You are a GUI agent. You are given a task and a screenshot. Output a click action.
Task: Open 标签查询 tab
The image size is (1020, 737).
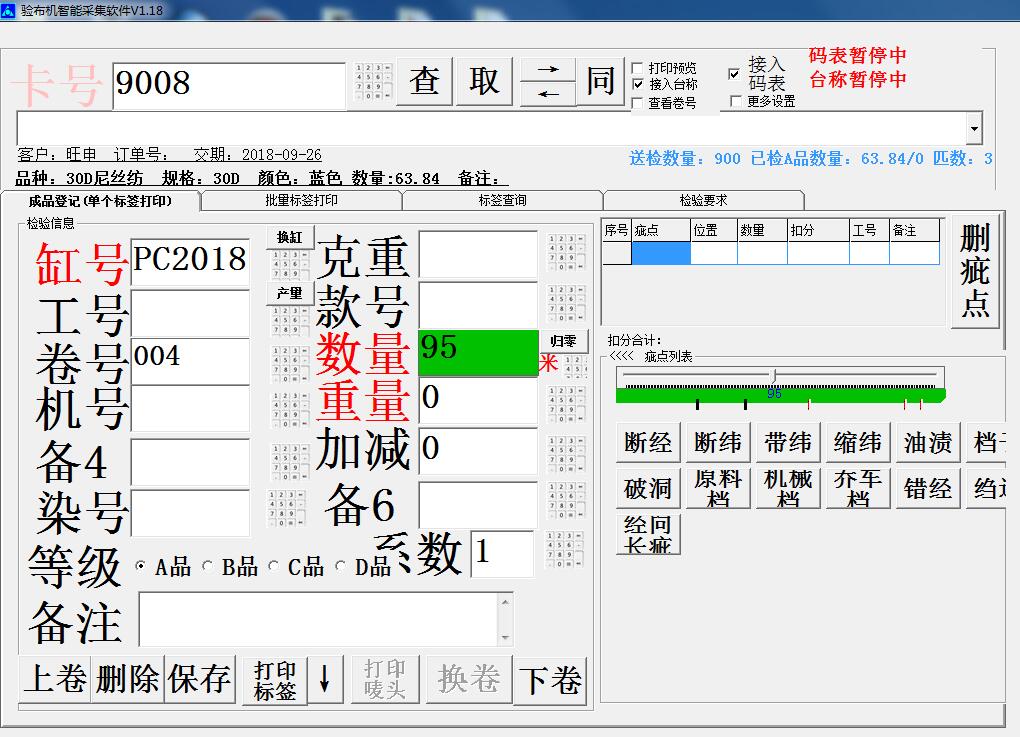coord(502,200)
